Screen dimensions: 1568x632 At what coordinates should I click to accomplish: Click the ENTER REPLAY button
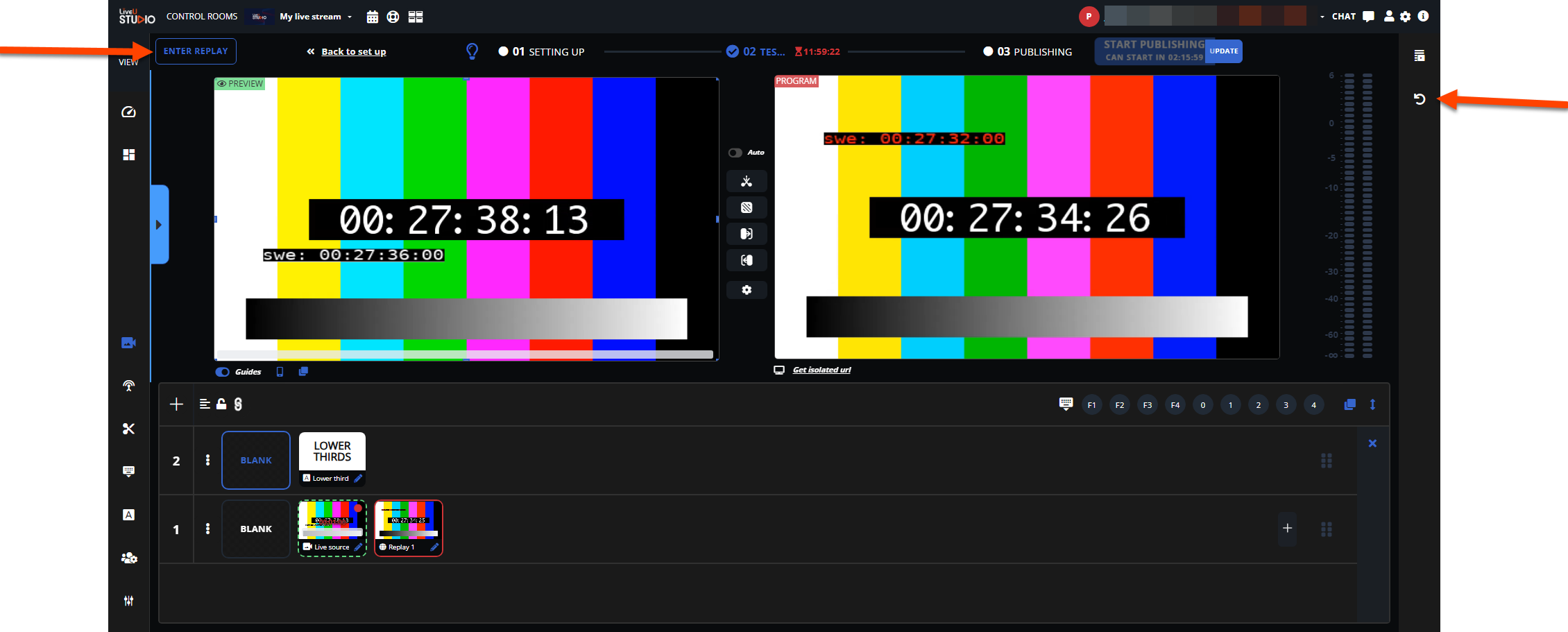point(196,51)
